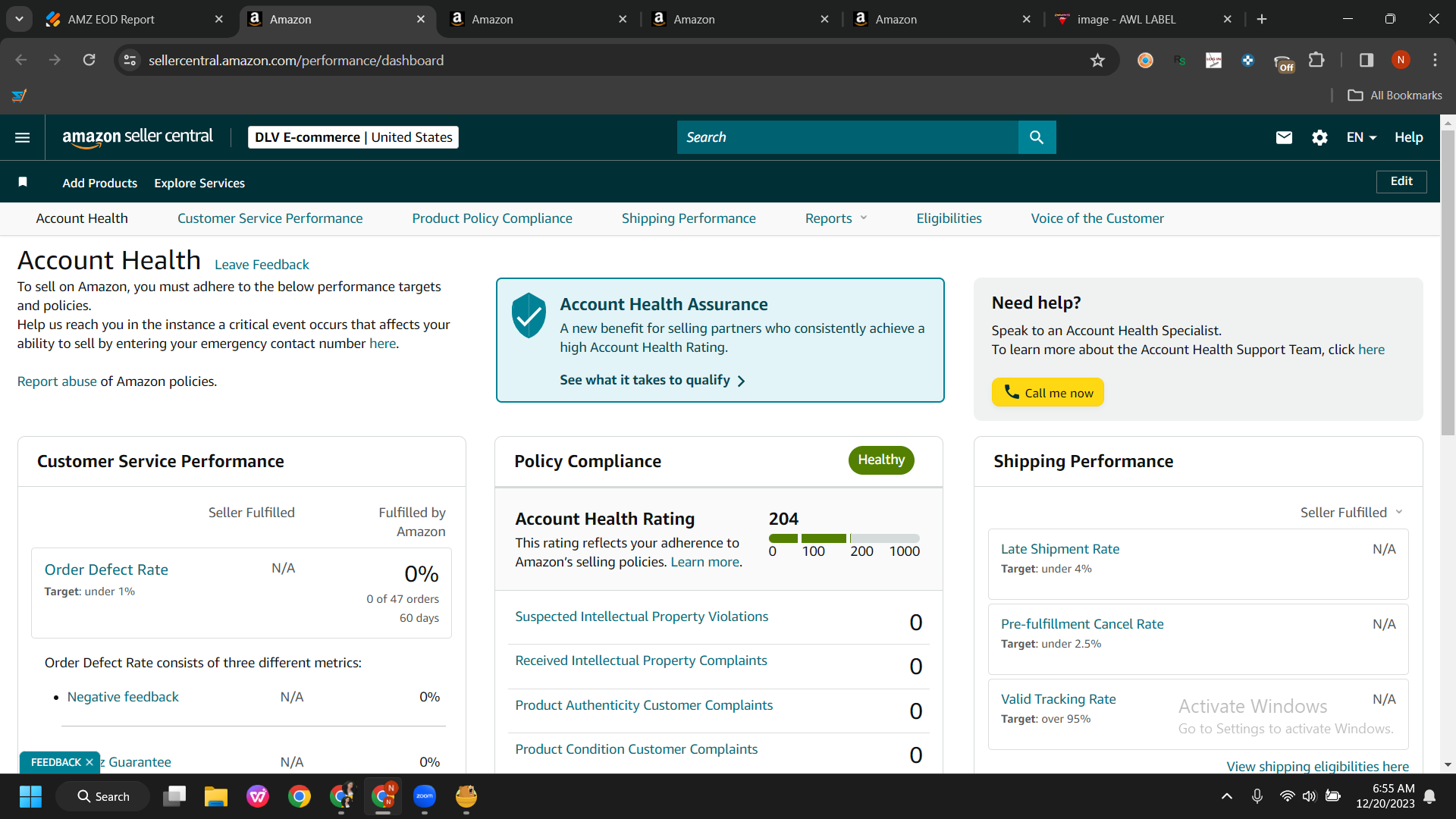This screenshot has height=819, width=1456.
Task: Click the Call me now button
Action: pos(1048,392)
